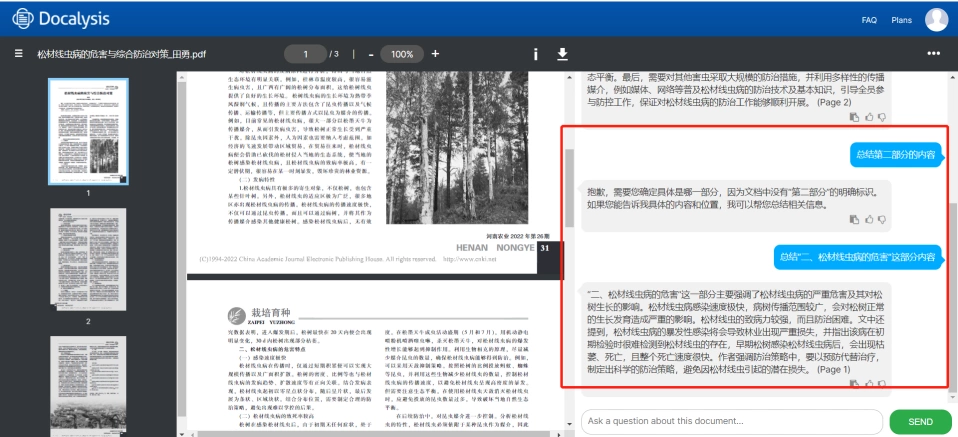Focus the ask a question input box

click(x=732, y=421)
